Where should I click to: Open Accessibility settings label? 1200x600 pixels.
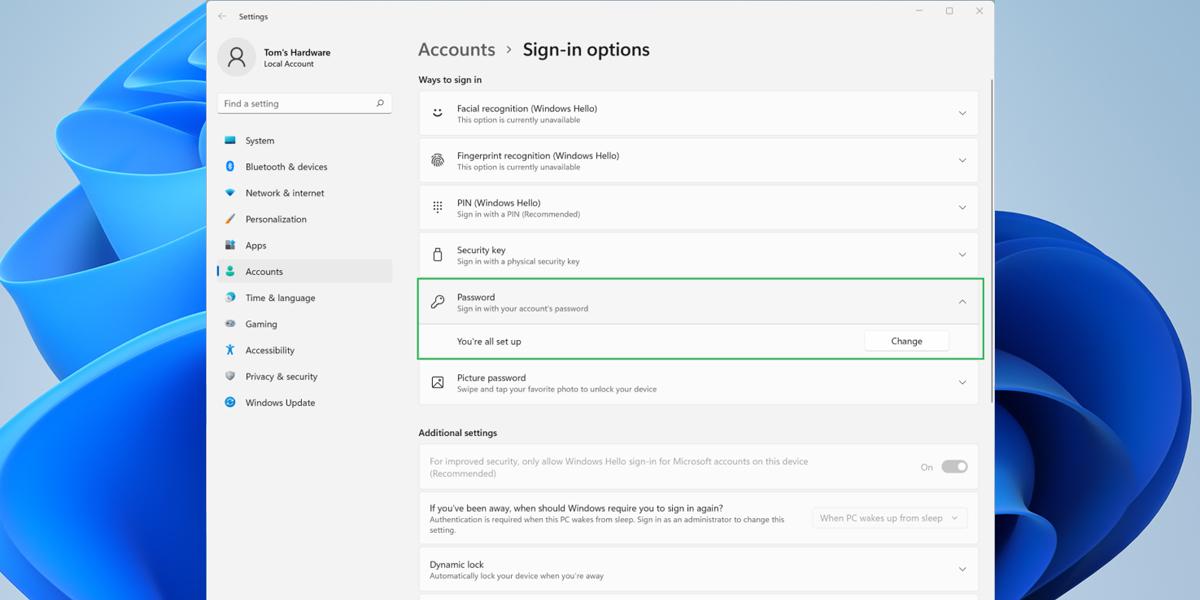270,351
